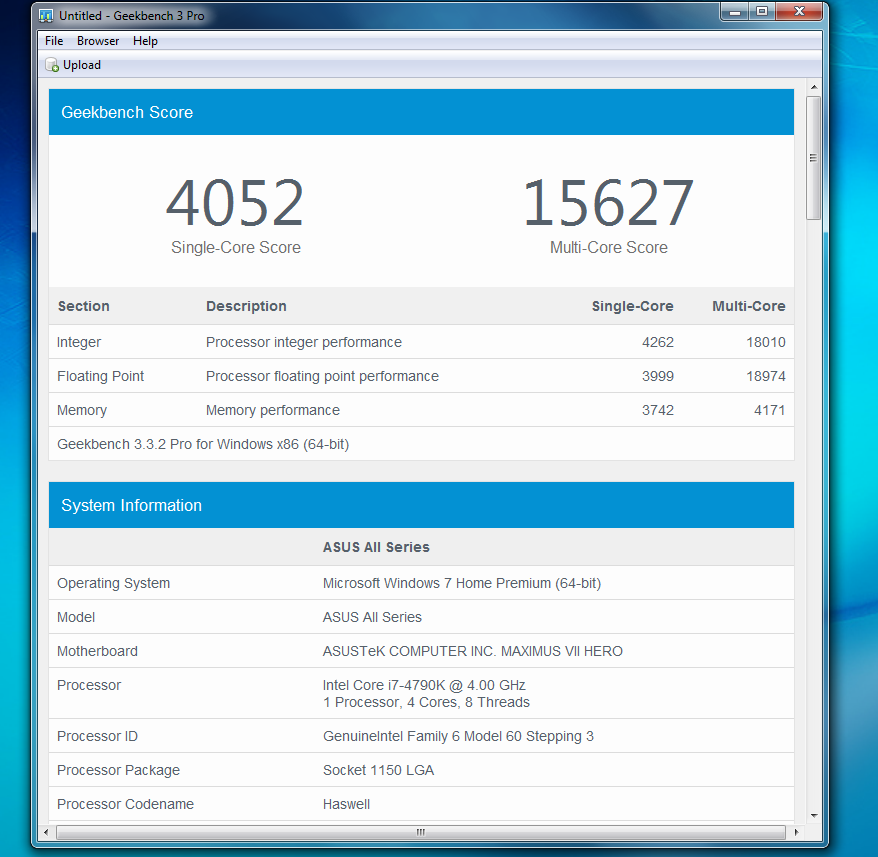
Task: Open the File menu
Action: click(54, 41)
